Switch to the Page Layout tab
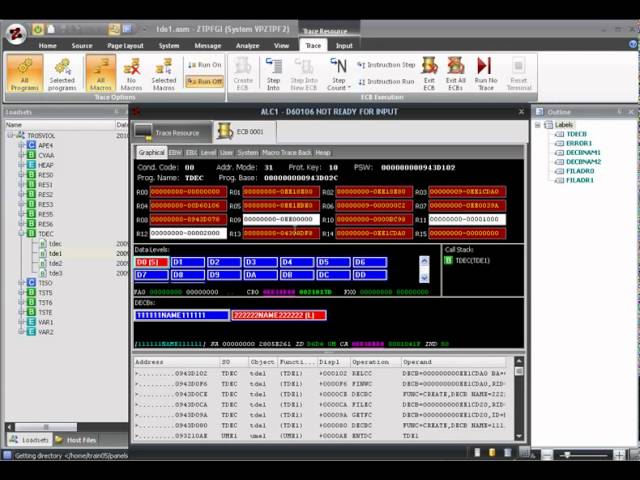The image size is (640, 480). point(125,46)
